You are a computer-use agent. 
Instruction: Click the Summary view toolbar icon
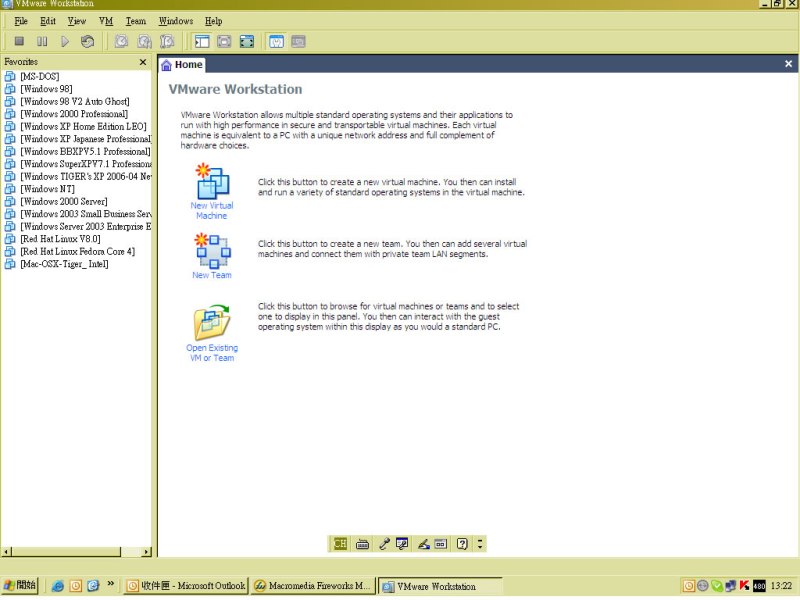[276, 41]
